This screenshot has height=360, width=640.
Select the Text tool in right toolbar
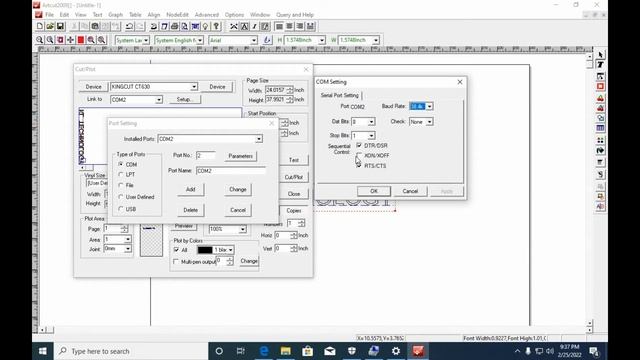[600, 65]
